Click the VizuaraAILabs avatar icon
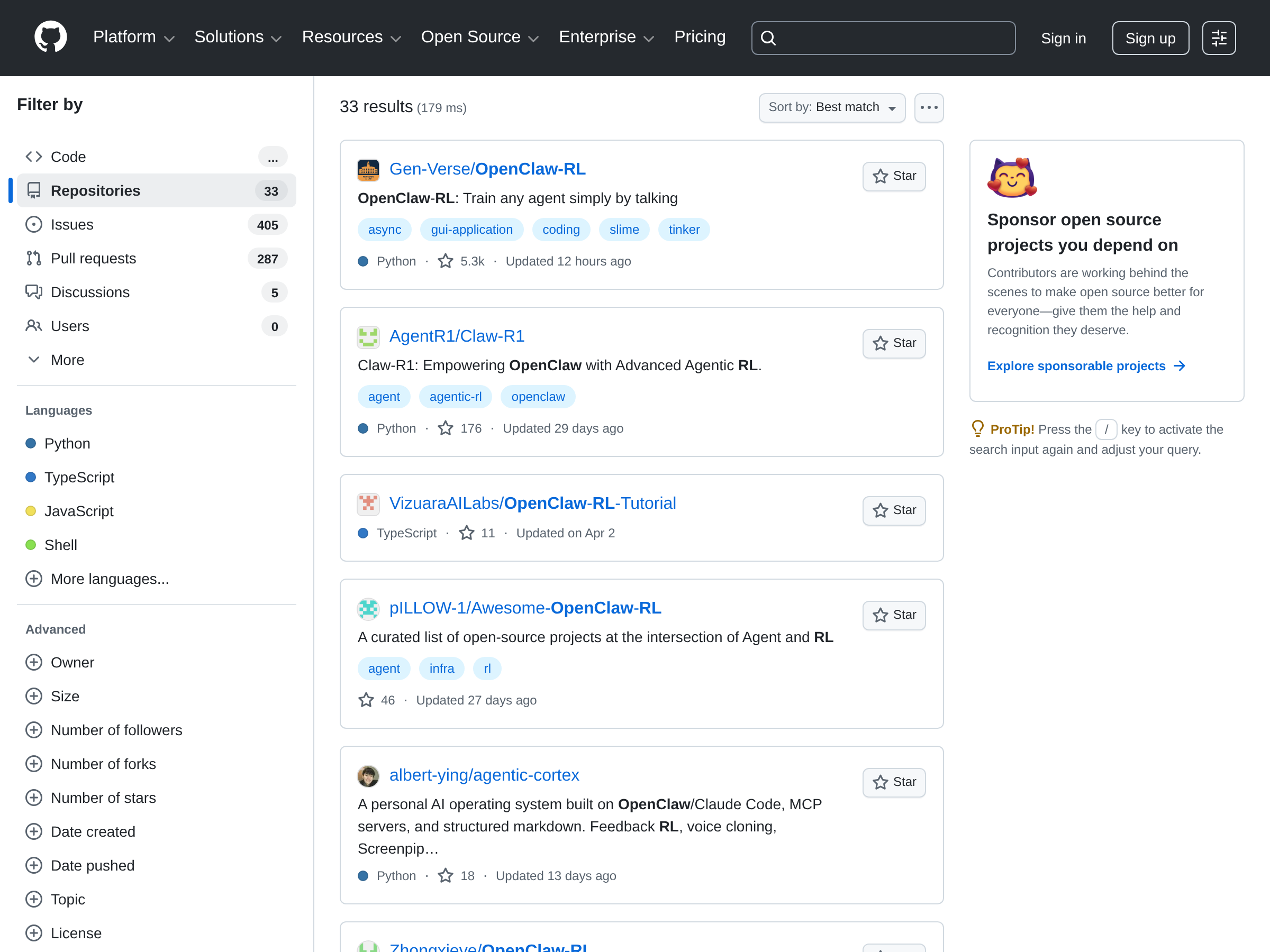This screenshot has width=1270, height=952. (x=368, y=504)
